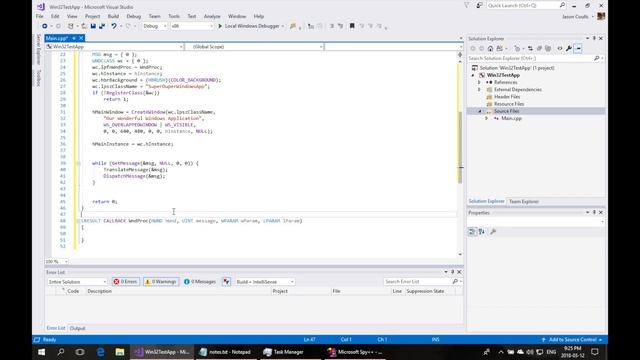Click the Home icon in Solution Explorer

coord(490,49)
